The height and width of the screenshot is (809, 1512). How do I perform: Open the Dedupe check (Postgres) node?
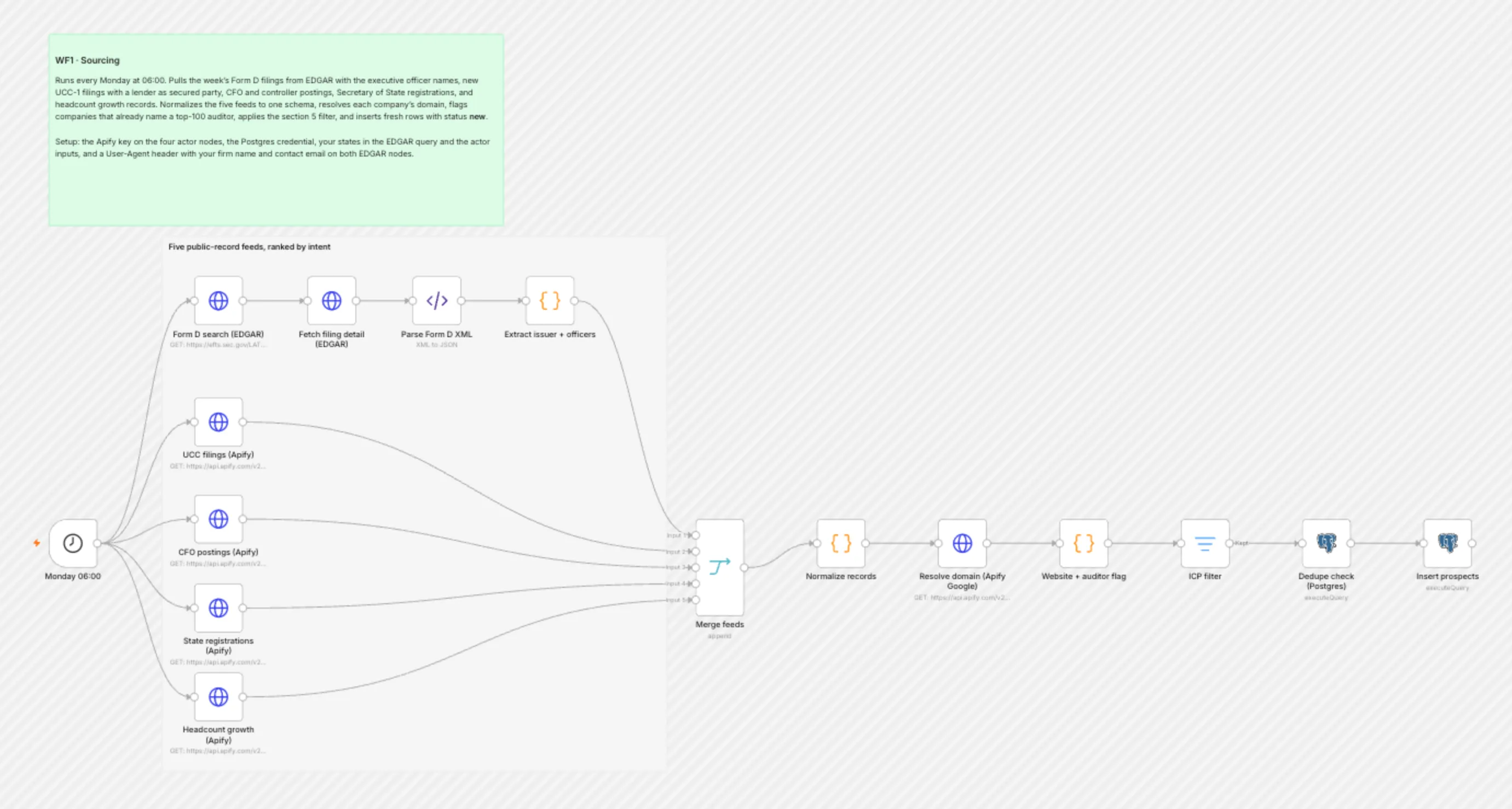1326,543
